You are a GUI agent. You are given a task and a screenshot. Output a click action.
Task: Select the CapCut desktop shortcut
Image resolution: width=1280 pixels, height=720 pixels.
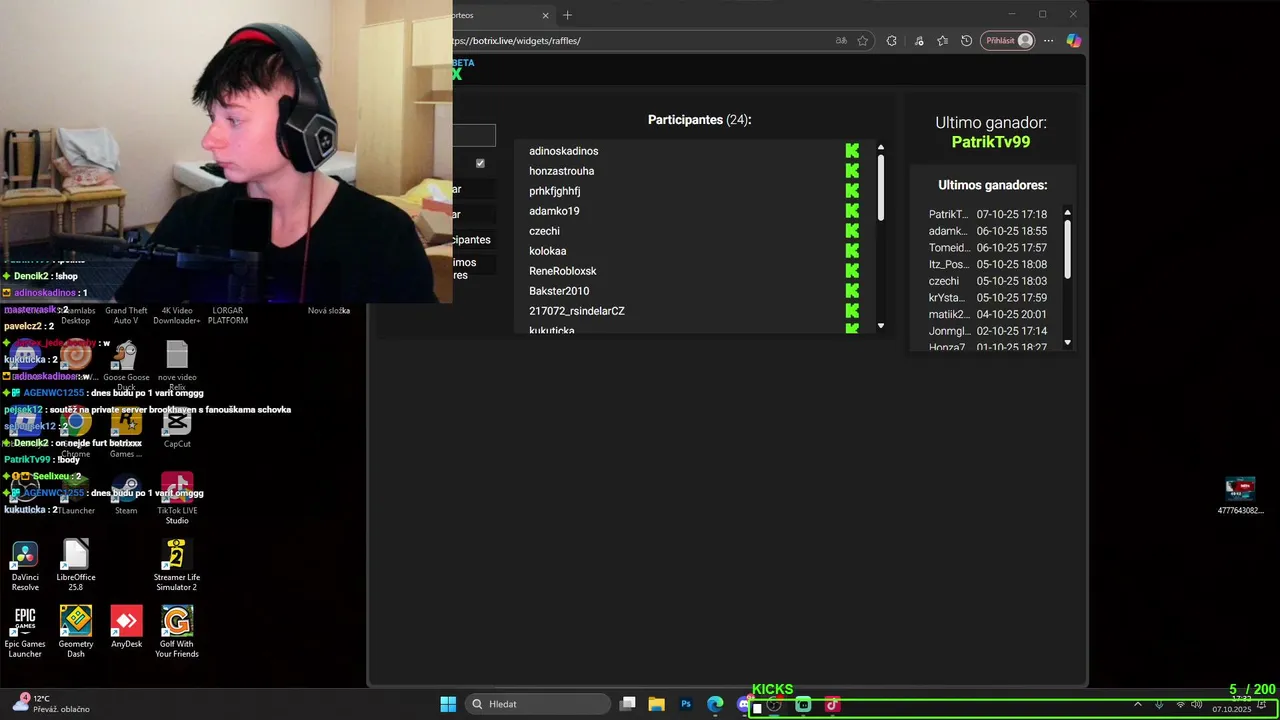pyautogui.click(x=177, y=428)
